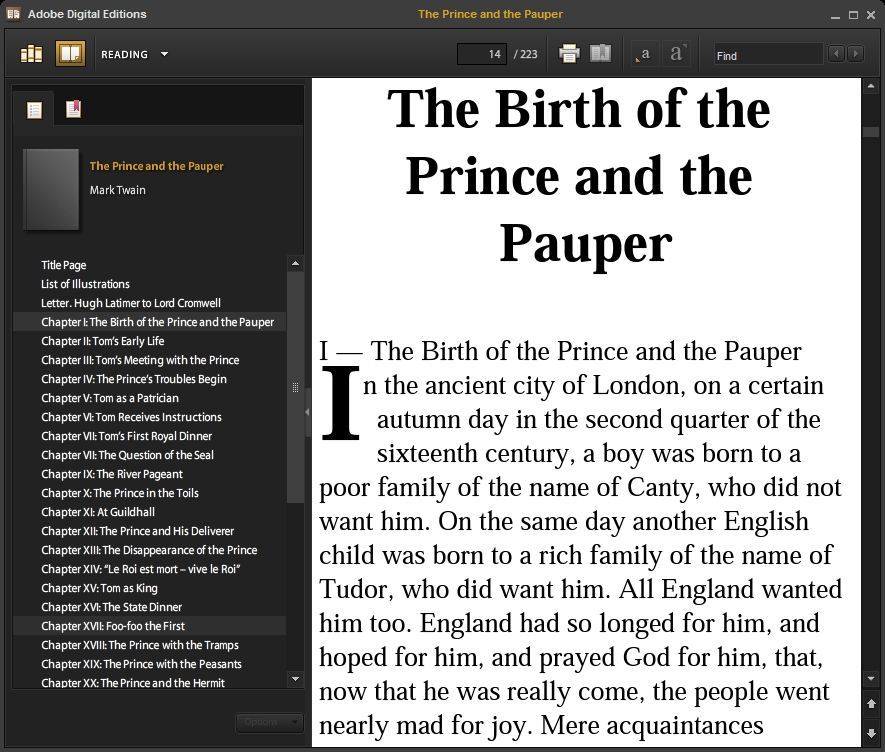Viewport: 885px width, 752px height.
Task: Open Chapter XVIII: The Prince with the Tramps
Action: tap(139, 645)
